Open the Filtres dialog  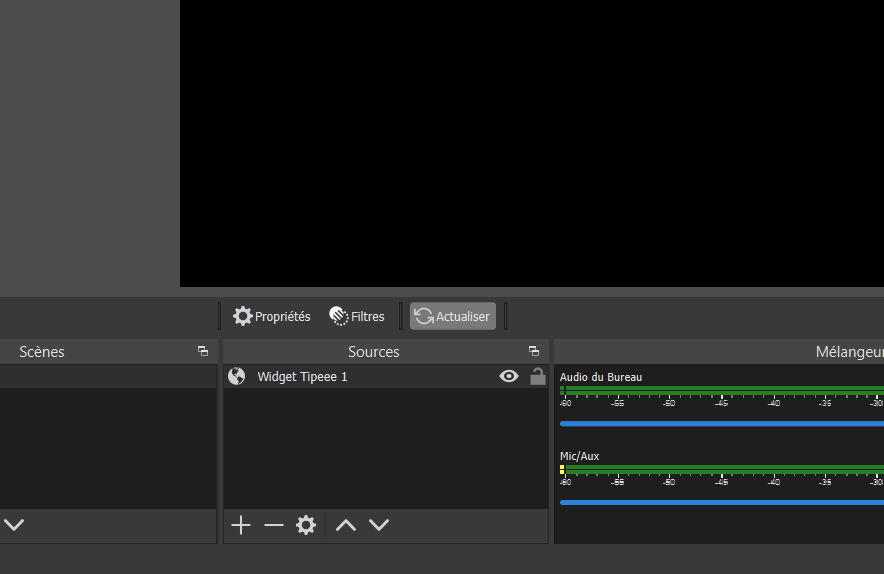[x=357, y=316]
